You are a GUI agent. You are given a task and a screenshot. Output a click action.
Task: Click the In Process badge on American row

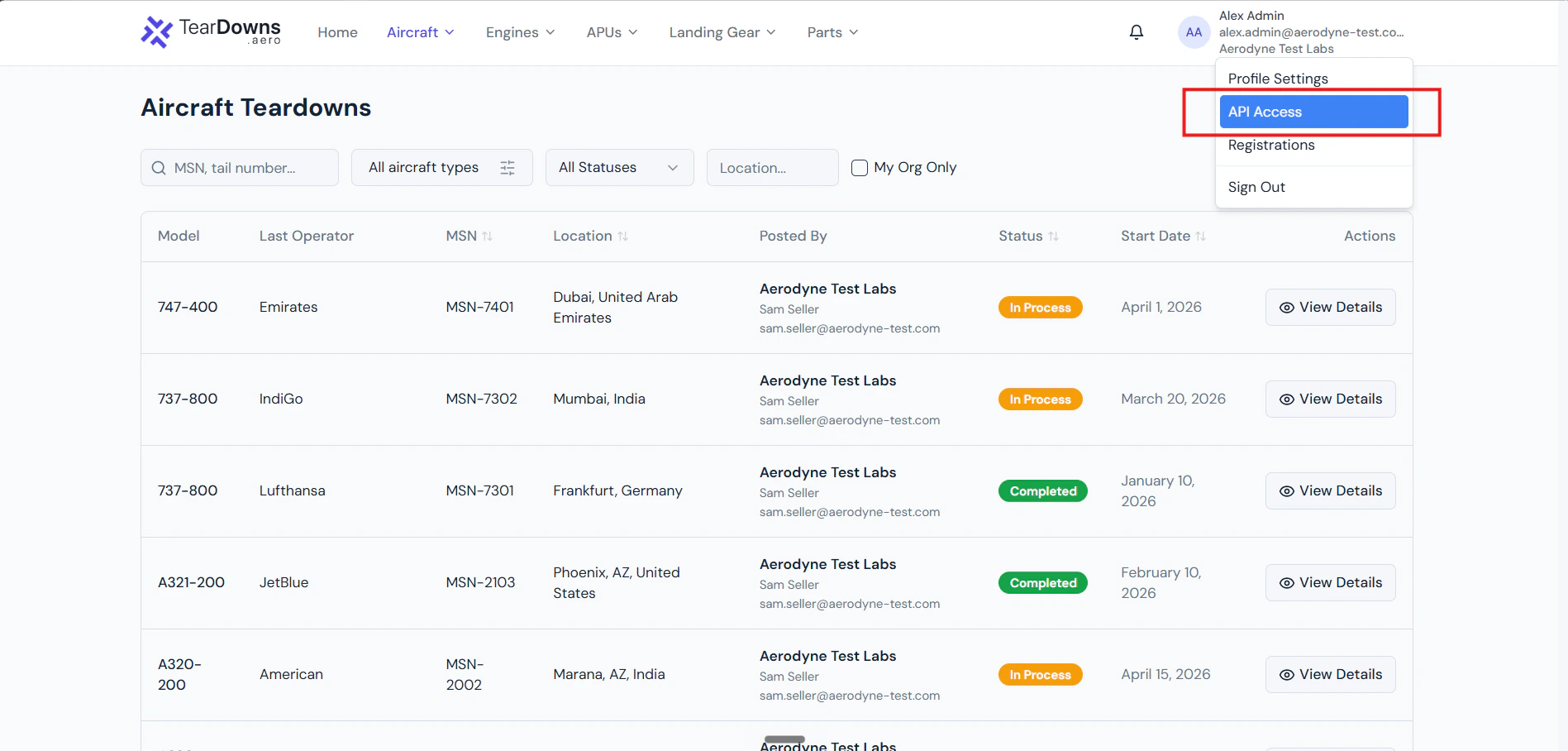[1040, 675]
